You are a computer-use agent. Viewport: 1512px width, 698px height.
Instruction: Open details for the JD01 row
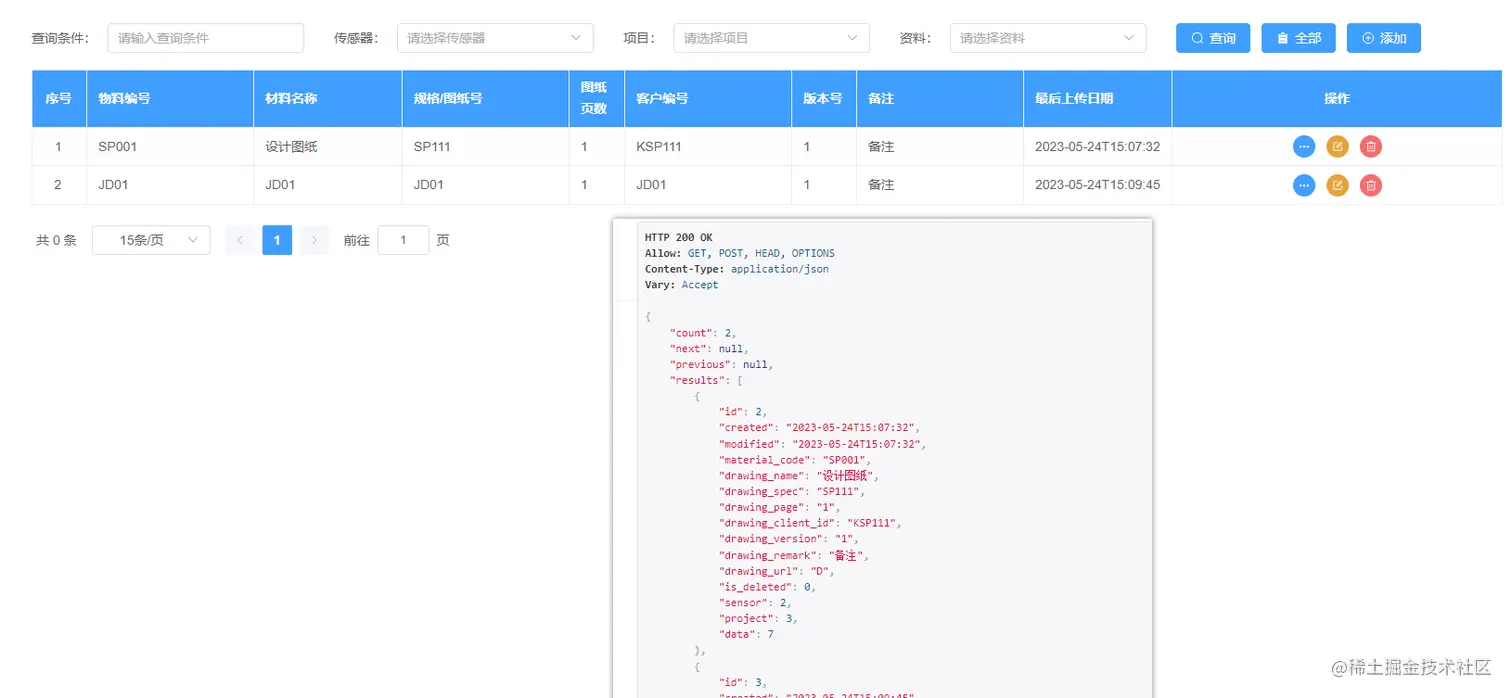tap(1303, 185)
